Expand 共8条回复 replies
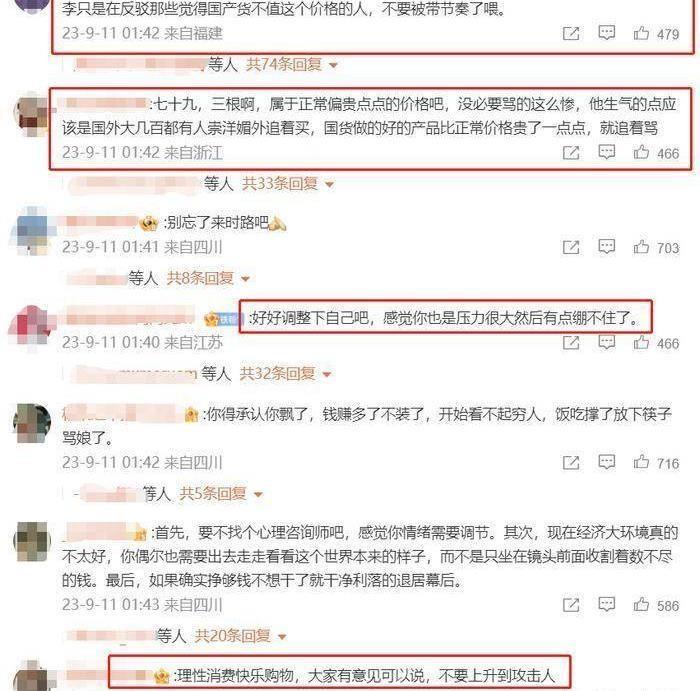This screenshot has width=700, height=691. pos(208,278)
